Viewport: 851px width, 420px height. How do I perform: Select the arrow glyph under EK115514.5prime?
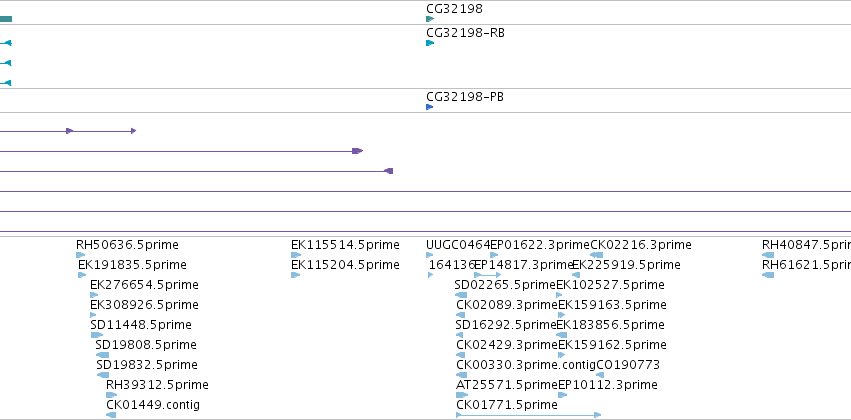pyautogui.click(x=296, y=255)
